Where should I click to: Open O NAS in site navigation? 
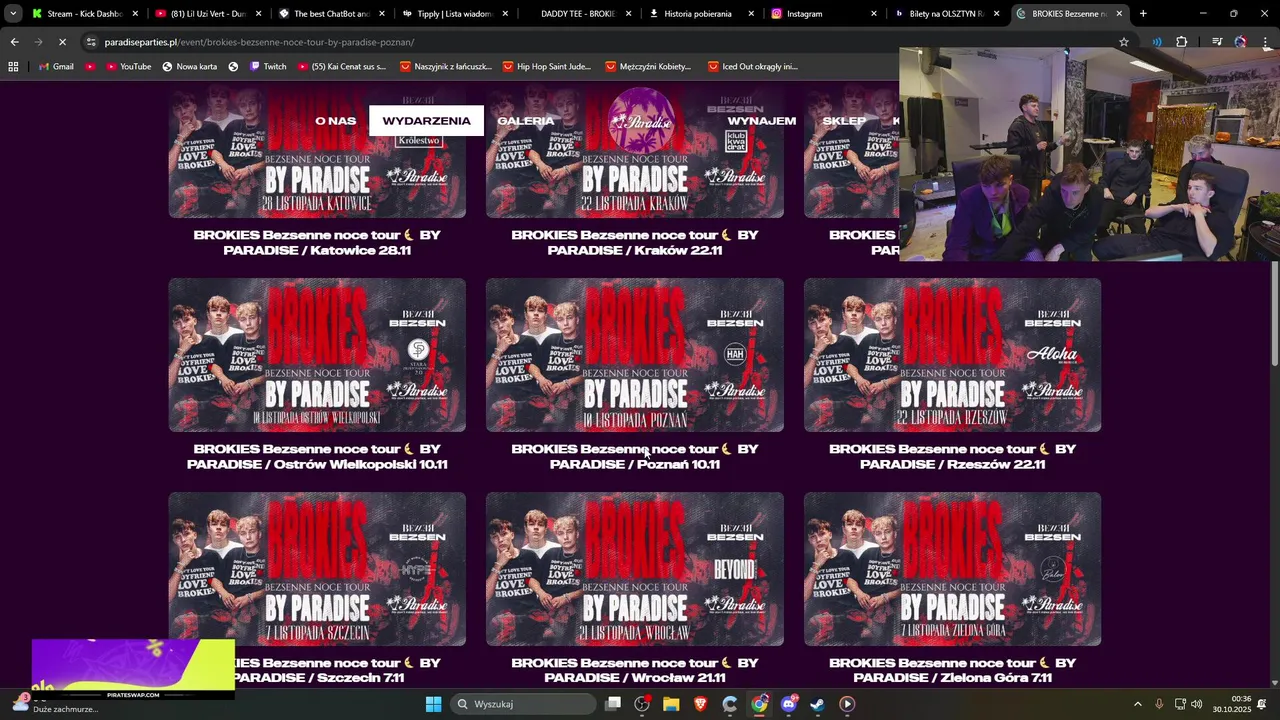(335, 121)
